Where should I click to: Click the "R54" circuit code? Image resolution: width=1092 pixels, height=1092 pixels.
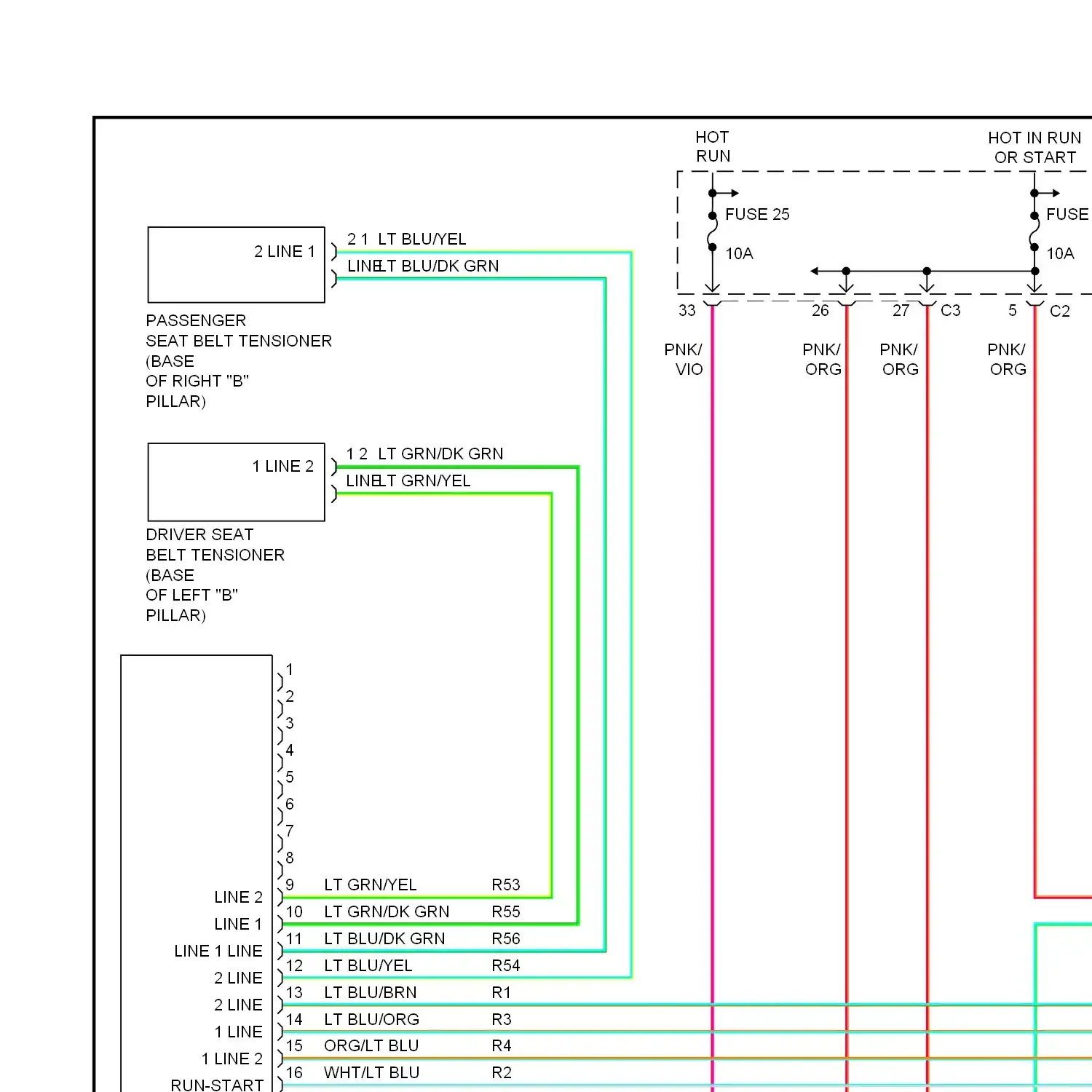pyautogui.click(x=506, y=965)
